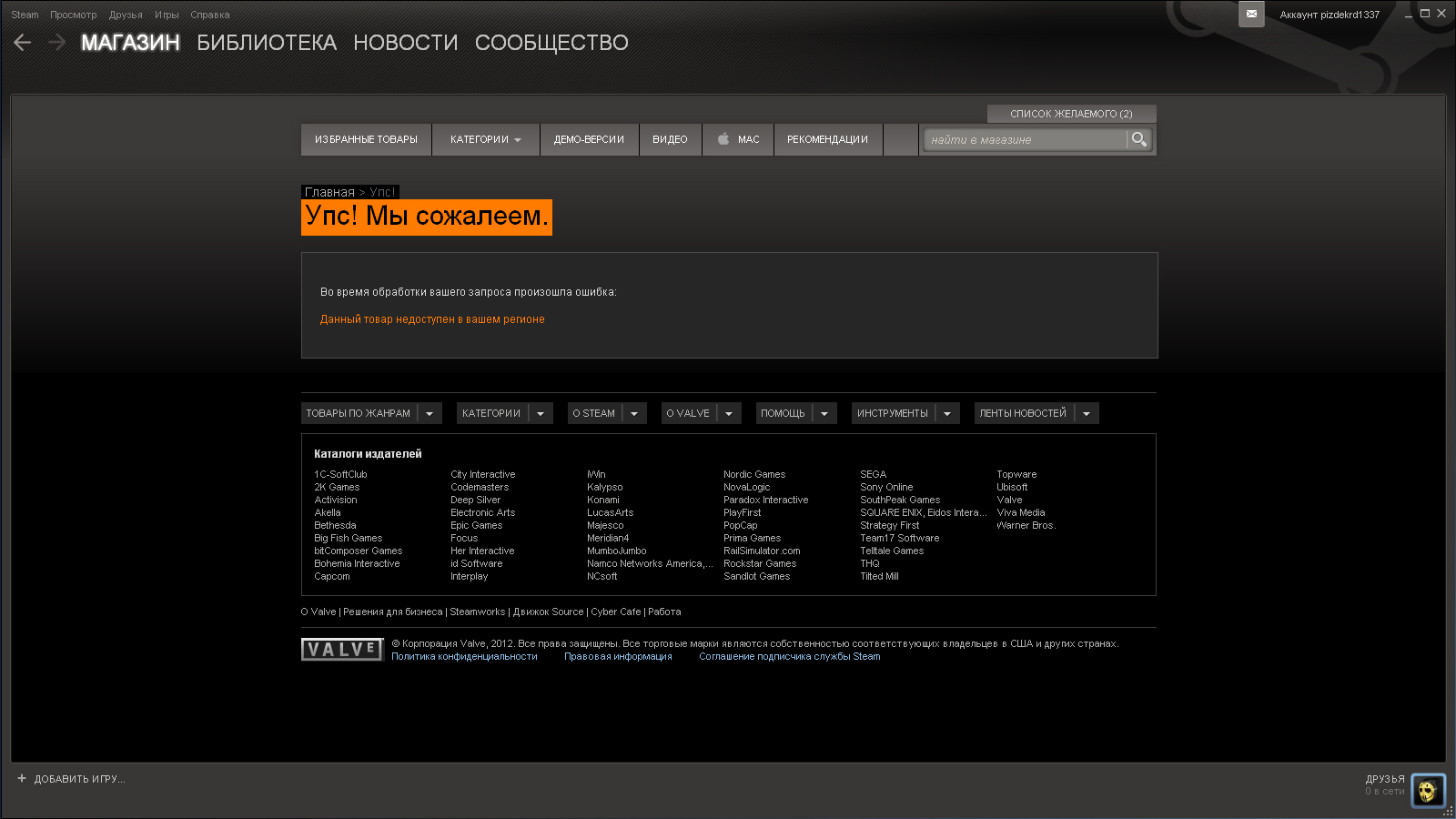The width and height of the screenshot is (1456, 819).
Task: Open the 1C-SoftClub publisher catalog
Action: (x=340, y=474)
